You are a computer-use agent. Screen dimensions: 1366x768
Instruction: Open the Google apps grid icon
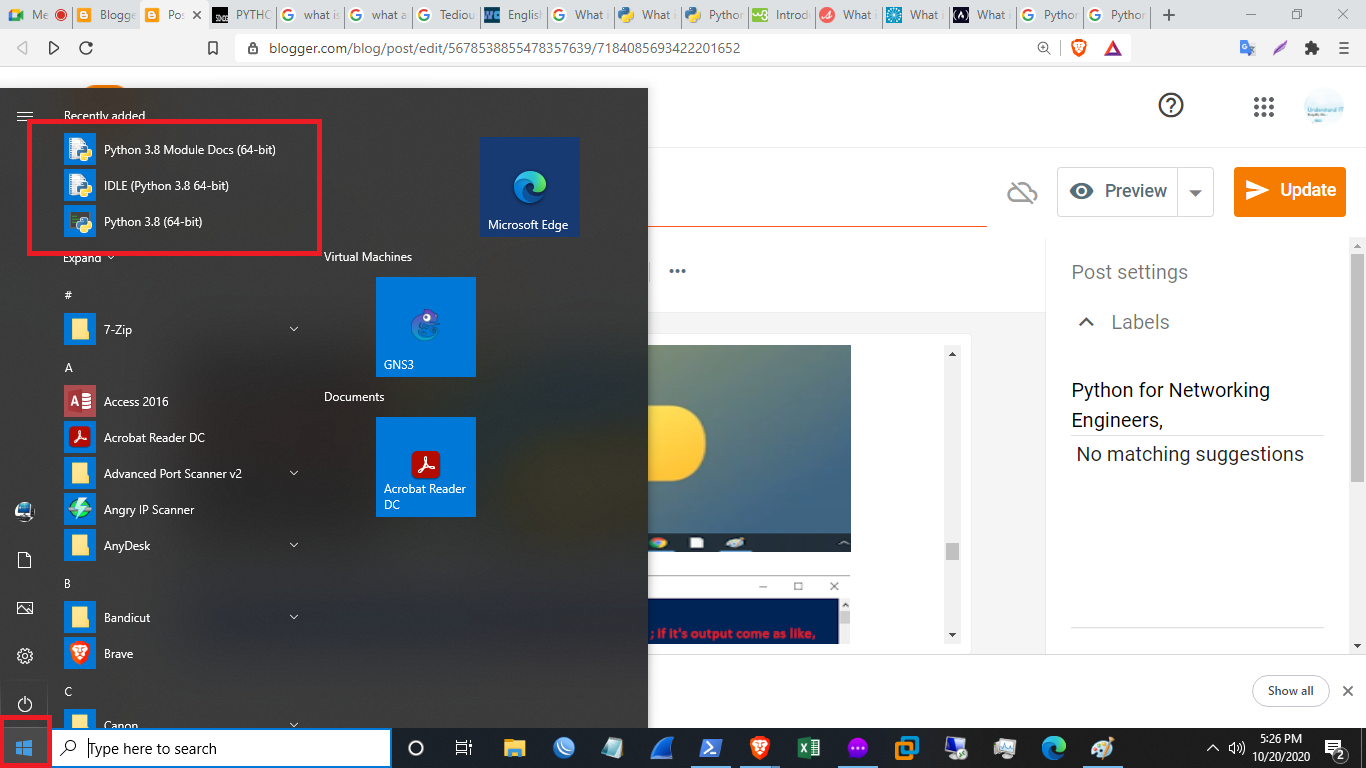1263,107
